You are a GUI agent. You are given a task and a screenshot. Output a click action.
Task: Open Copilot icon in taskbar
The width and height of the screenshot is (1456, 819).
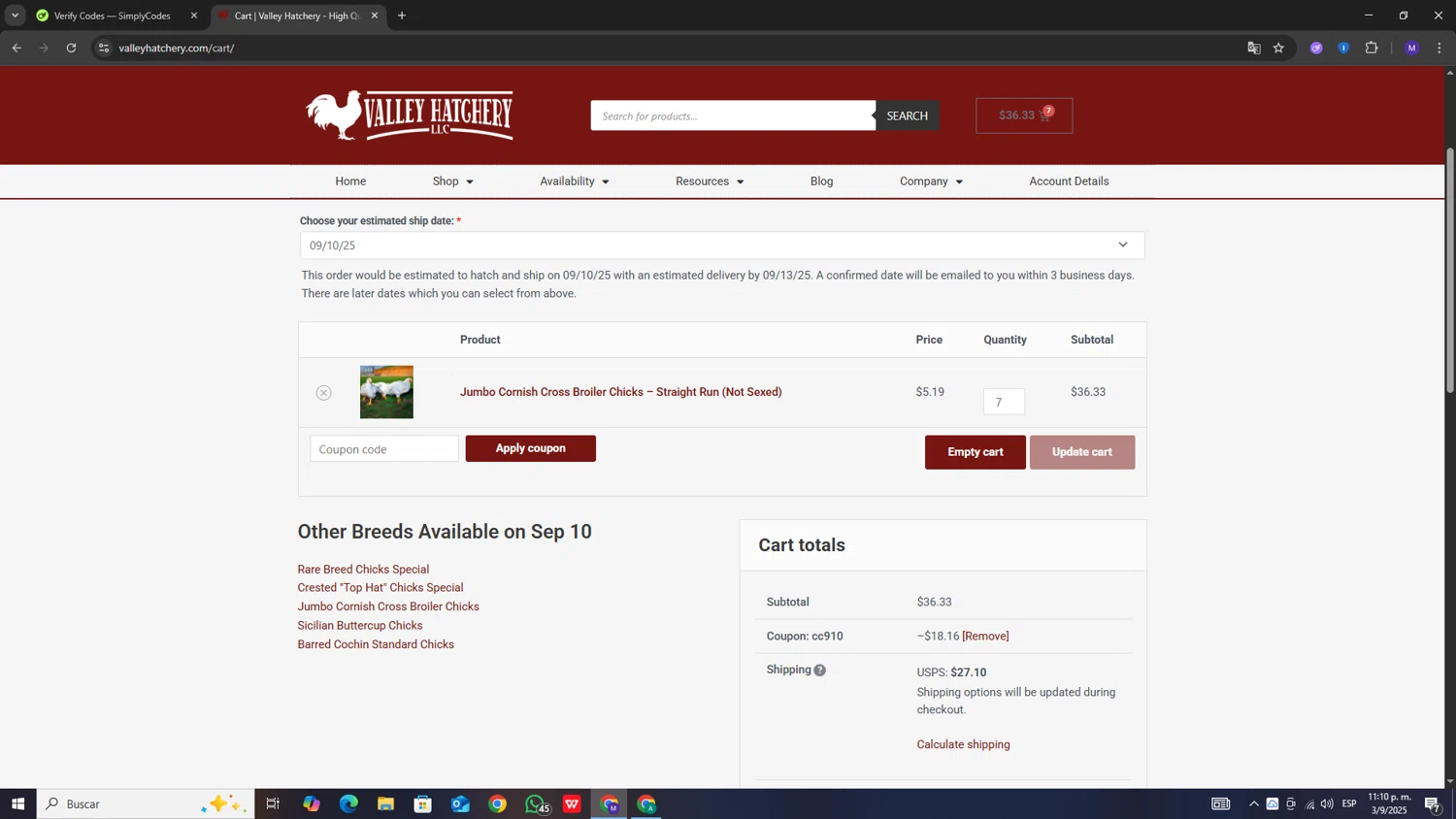(x=312, y=803)
